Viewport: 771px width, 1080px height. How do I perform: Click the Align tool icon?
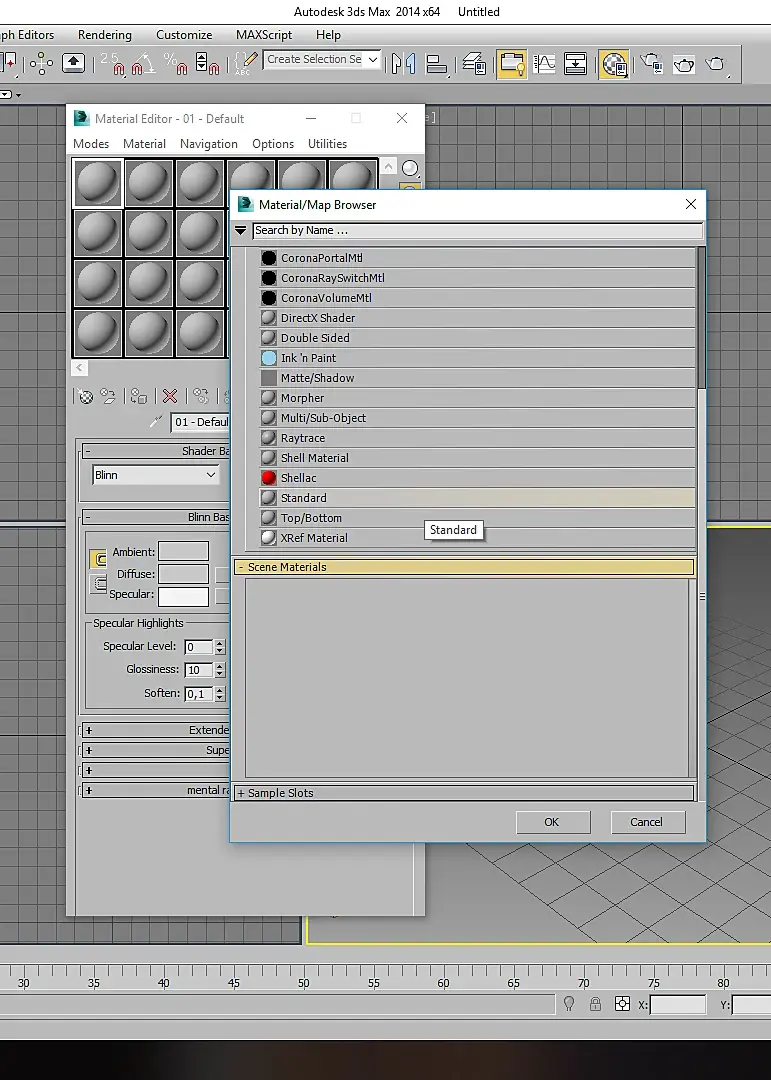tap(437, 63)
